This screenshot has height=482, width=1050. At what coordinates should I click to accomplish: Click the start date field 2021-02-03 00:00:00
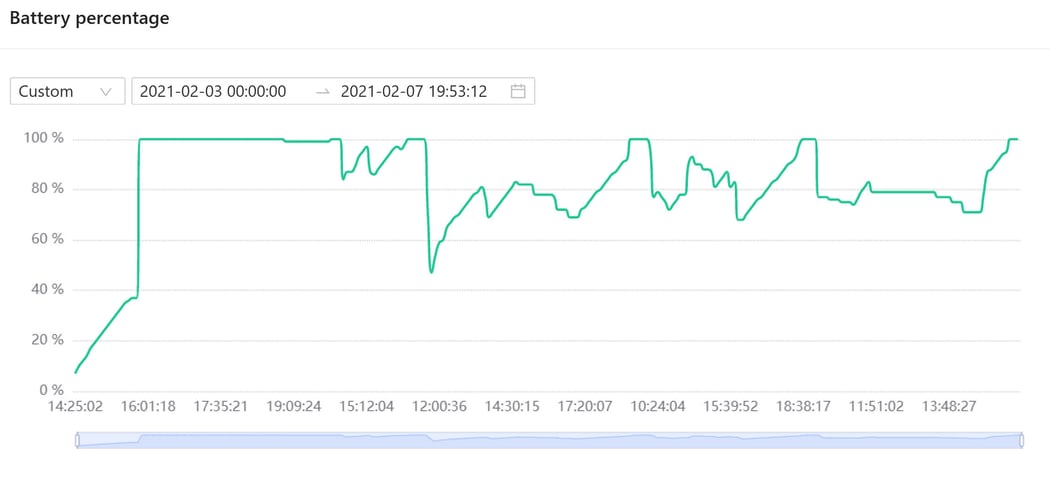coord(213,91)
